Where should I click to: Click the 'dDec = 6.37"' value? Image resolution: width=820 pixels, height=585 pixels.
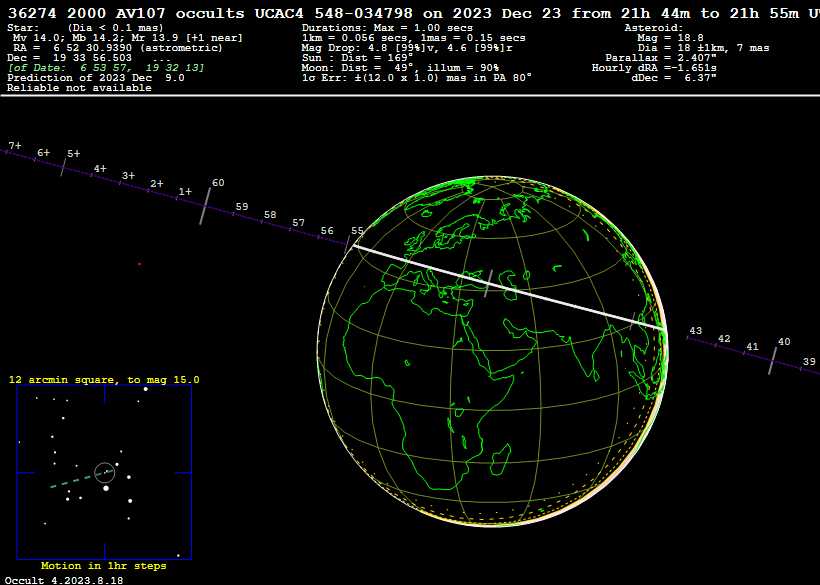674,78
